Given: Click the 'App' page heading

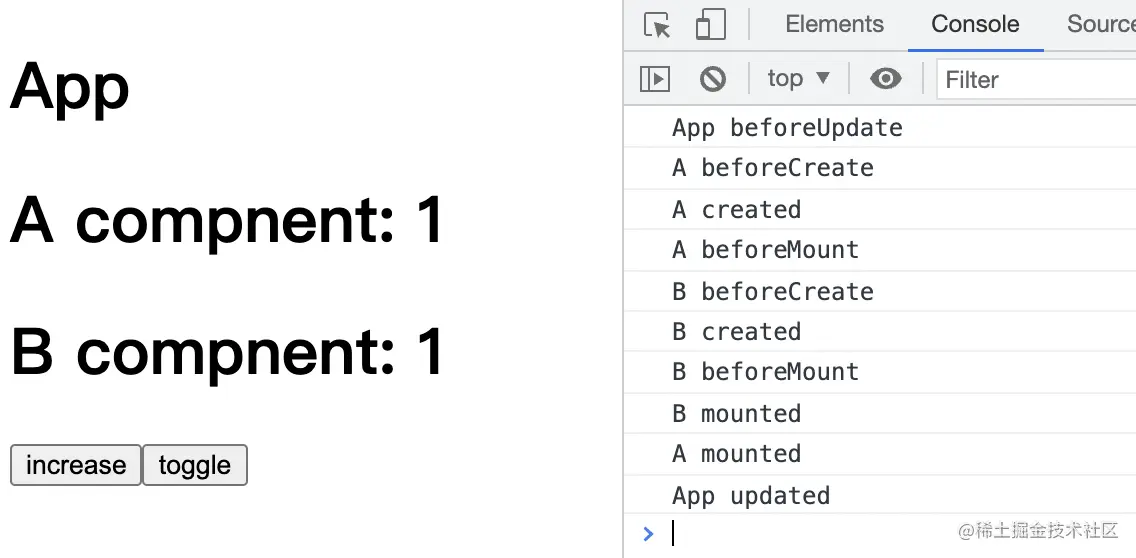Looking at the screenshot, I should pos(70,86).
